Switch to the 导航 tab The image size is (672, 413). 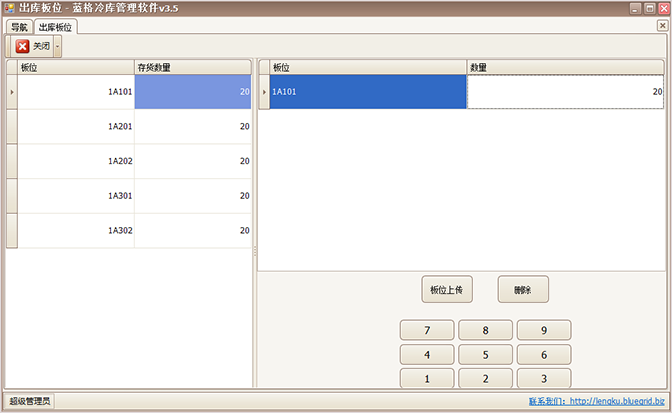tap(20, 27)
